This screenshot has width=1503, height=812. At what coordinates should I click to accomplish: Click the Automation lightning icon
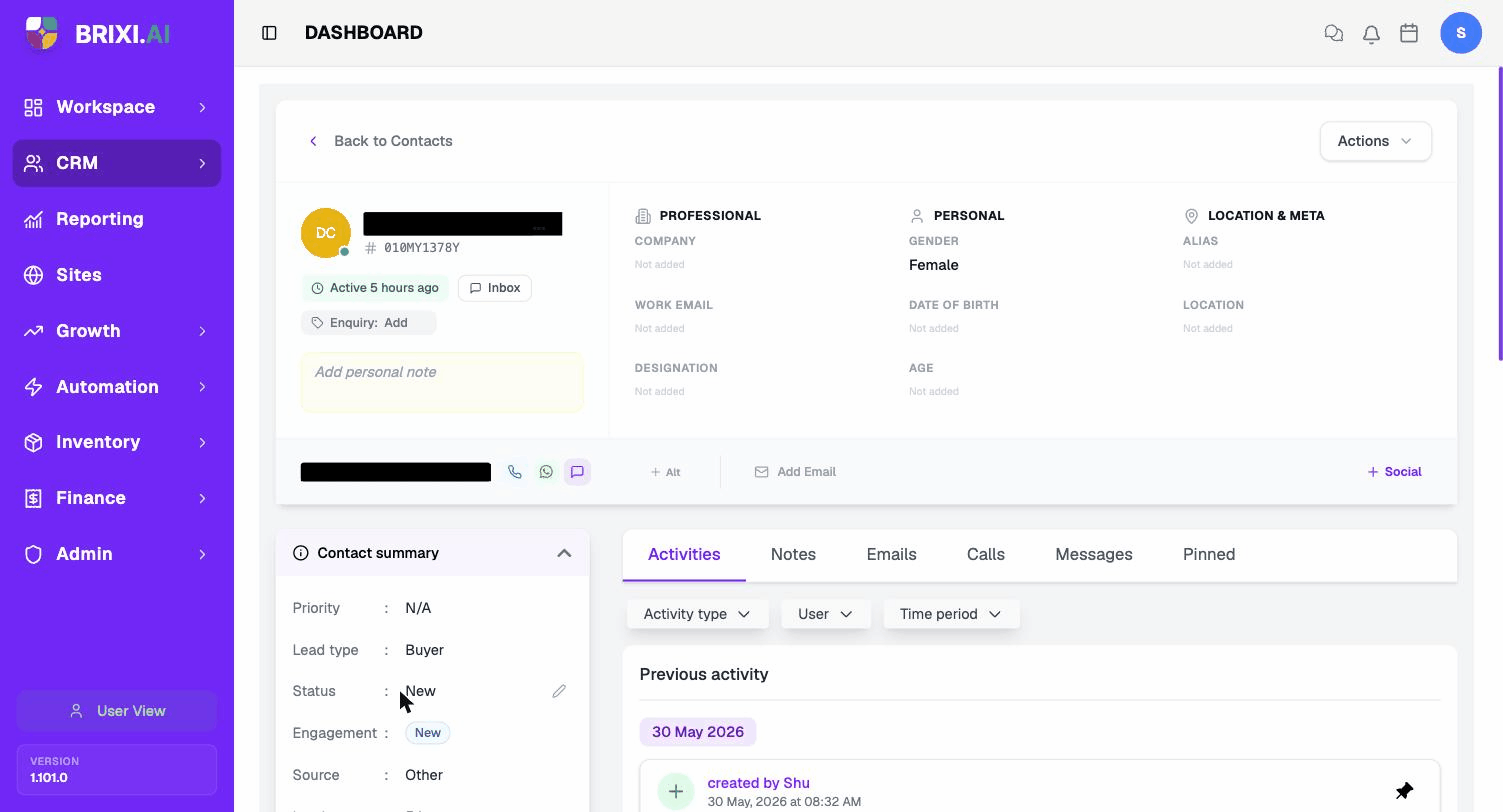tap(34, 387)
